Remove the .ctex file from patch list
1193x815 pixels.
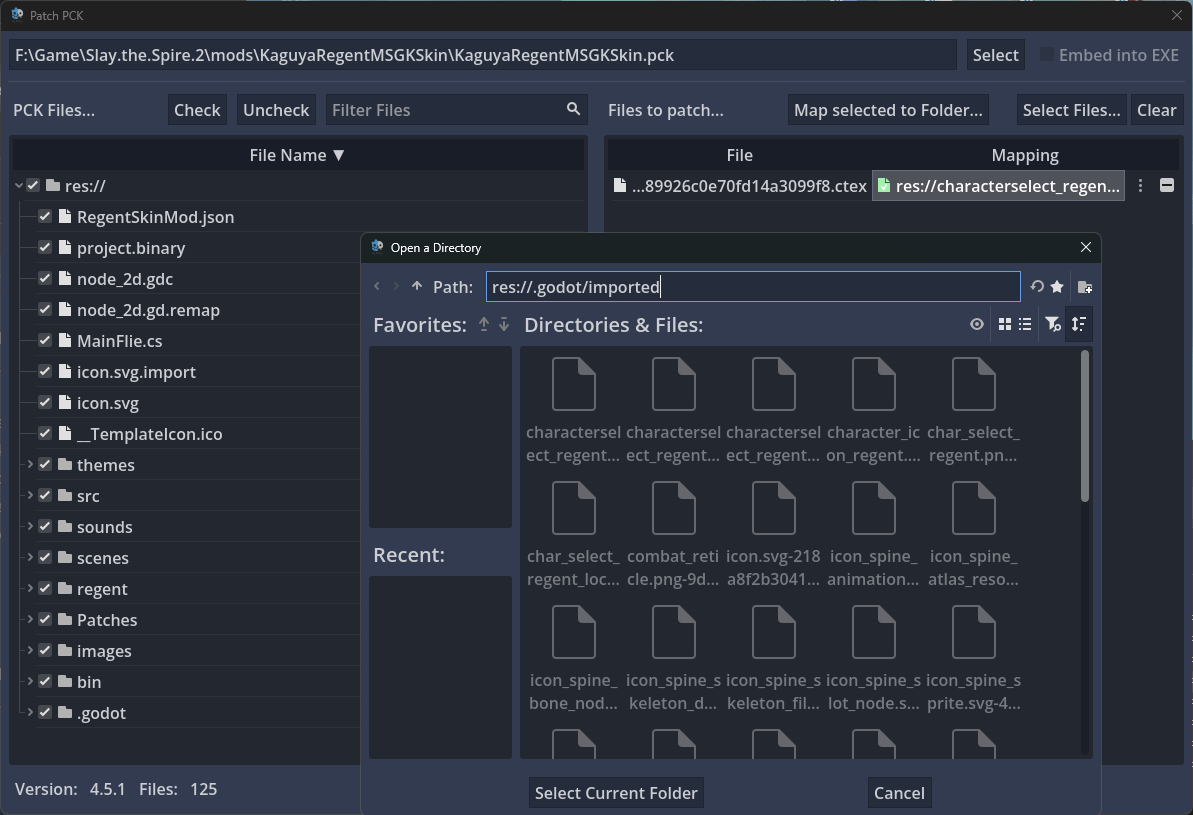(x=1166, y=186)
